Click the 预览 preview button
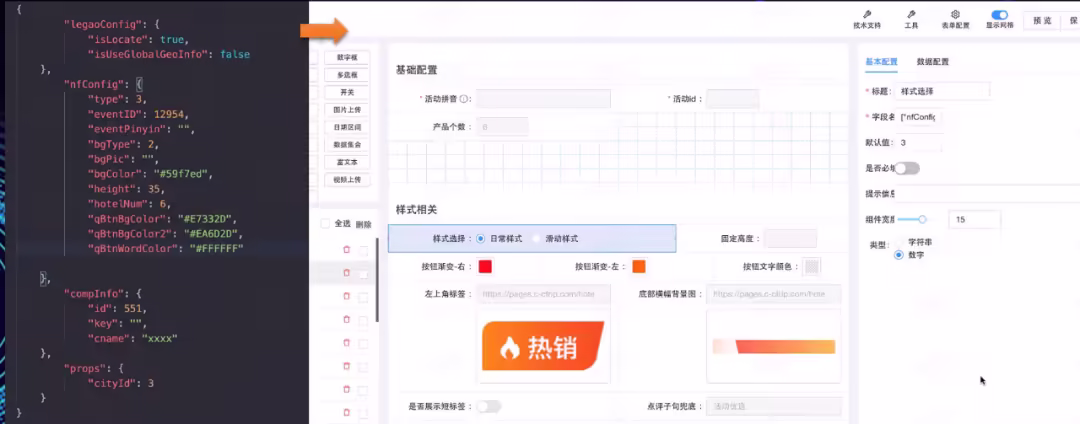 point(1042,21)
